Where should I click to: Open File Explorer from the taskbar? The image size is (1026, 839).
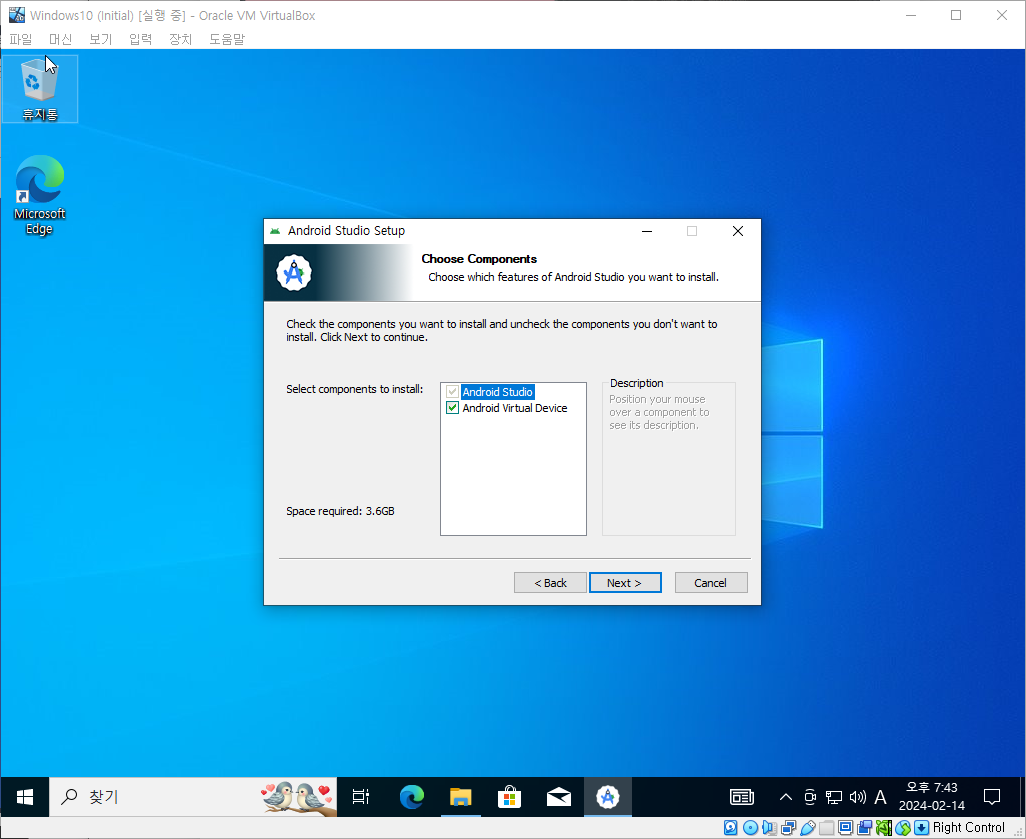tap(461, 796)
